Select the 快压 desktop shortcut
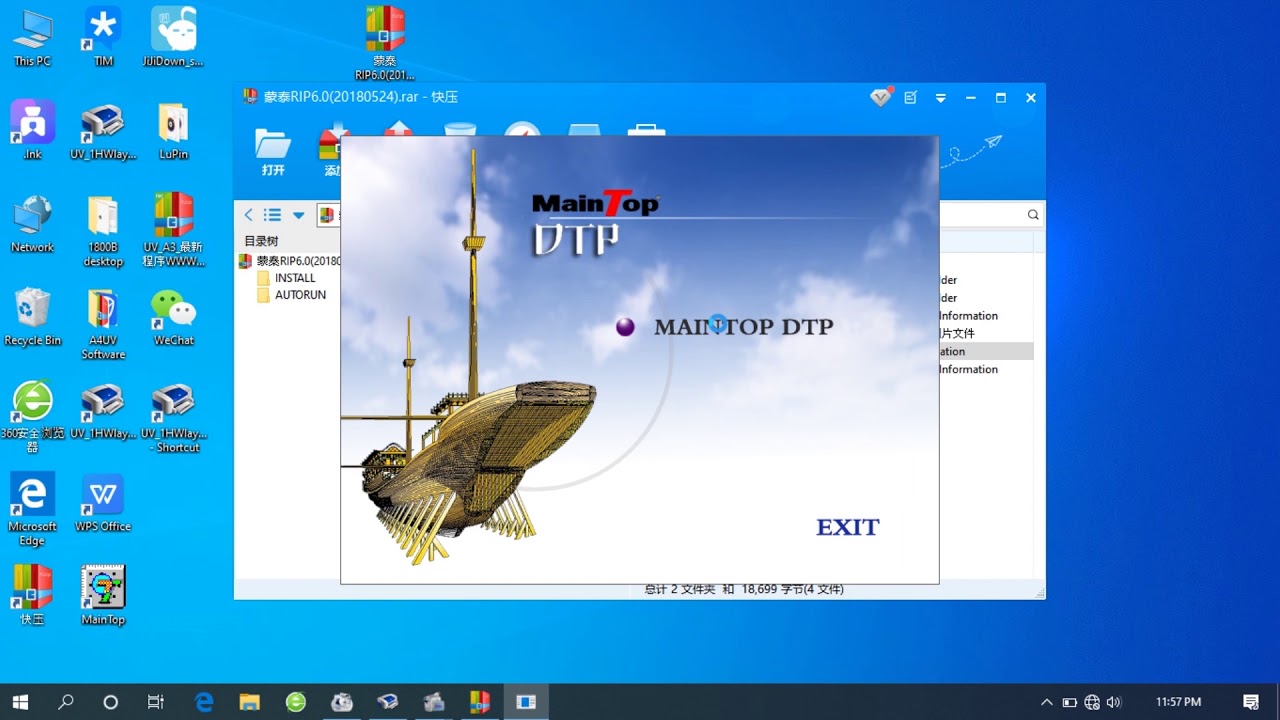Screen dimensions: 1280x720 click(x=32, y=595)
